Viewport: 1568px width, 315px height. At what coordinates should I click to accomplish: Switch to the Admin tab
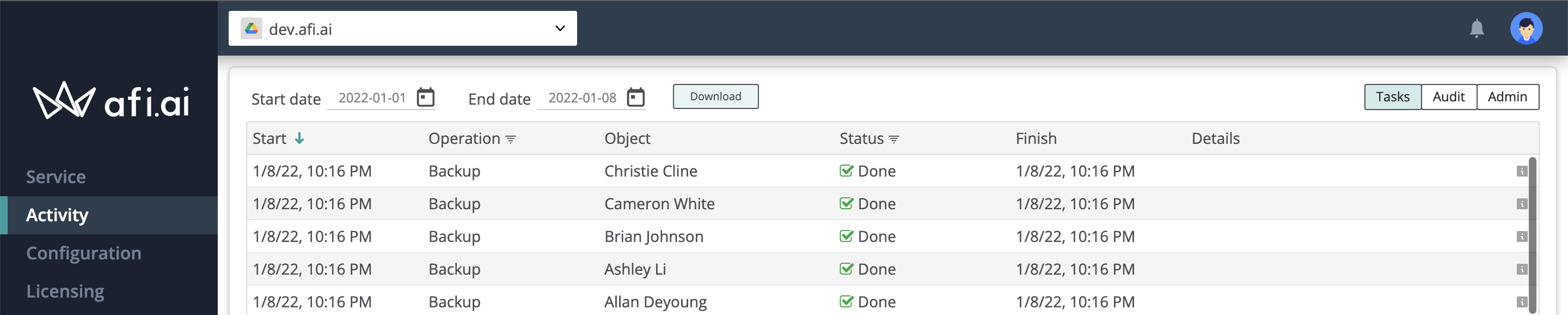click(1507, 97)
